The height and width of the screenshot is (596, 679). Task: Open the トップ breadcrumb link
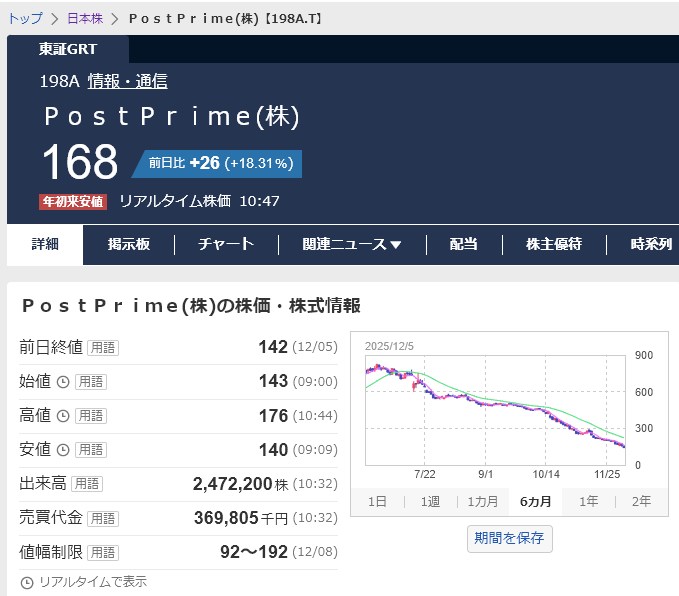pyautogui.click(x=26, y=19)
